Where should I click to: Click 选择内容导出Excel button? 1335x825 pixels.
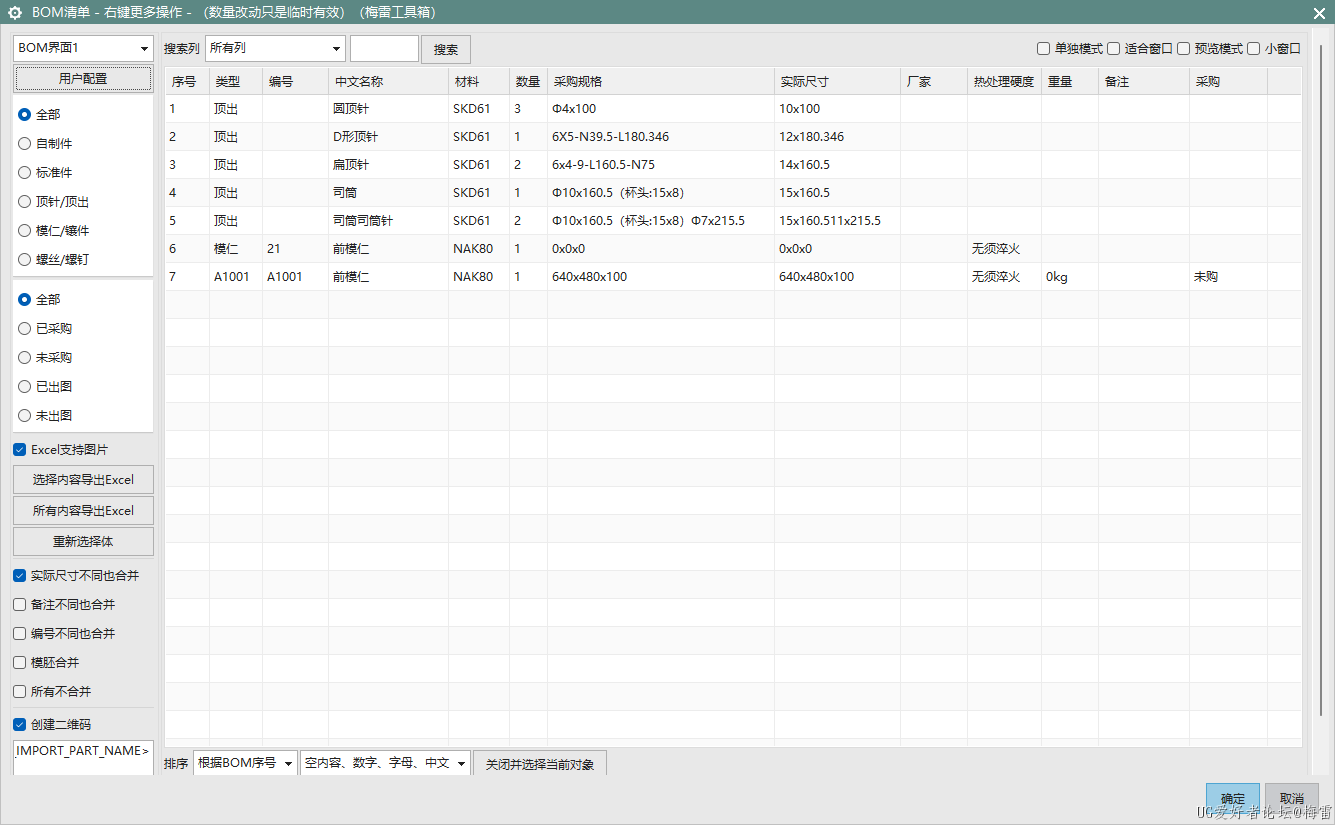pos(83,480)
